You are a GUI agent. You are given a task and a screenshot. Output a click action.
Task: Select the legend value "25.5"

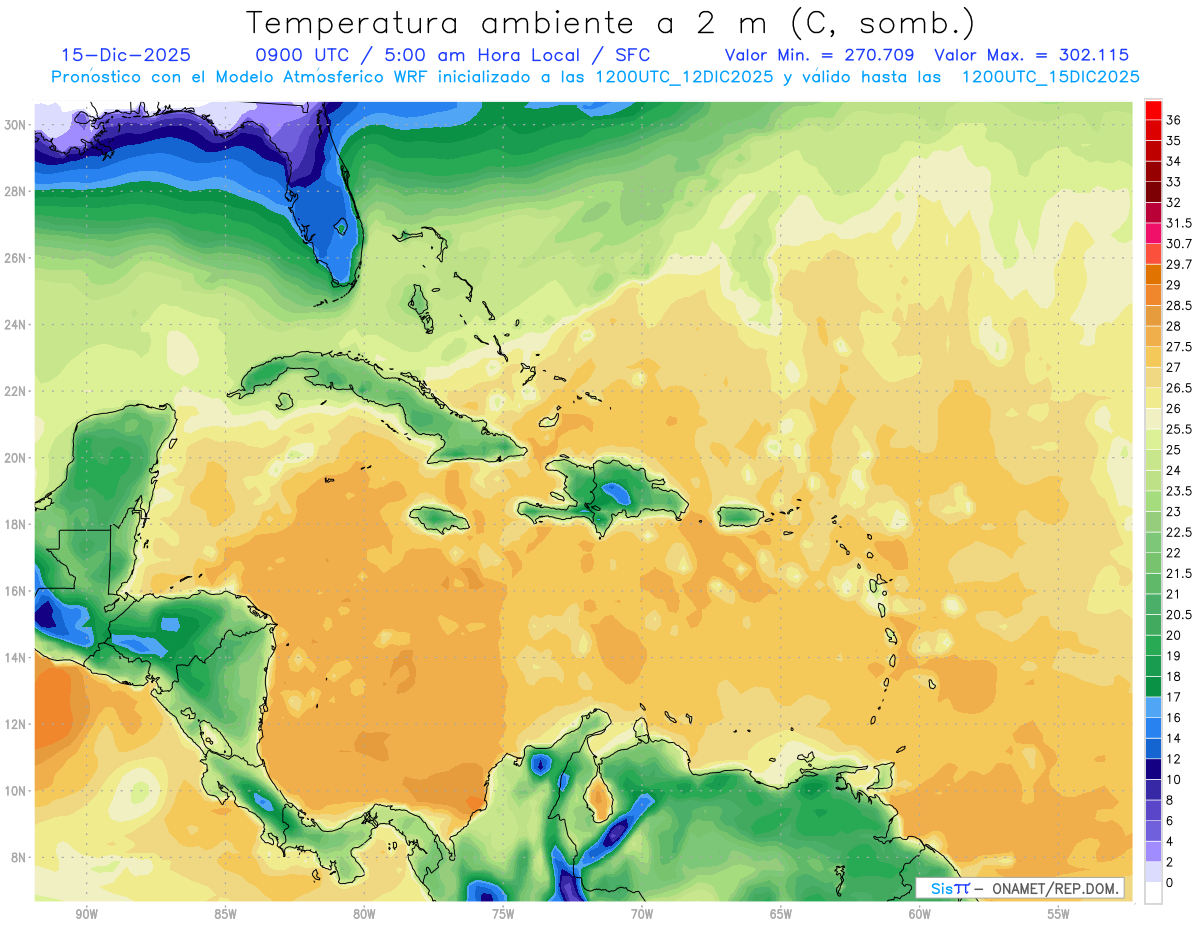tap(1179, 429)
